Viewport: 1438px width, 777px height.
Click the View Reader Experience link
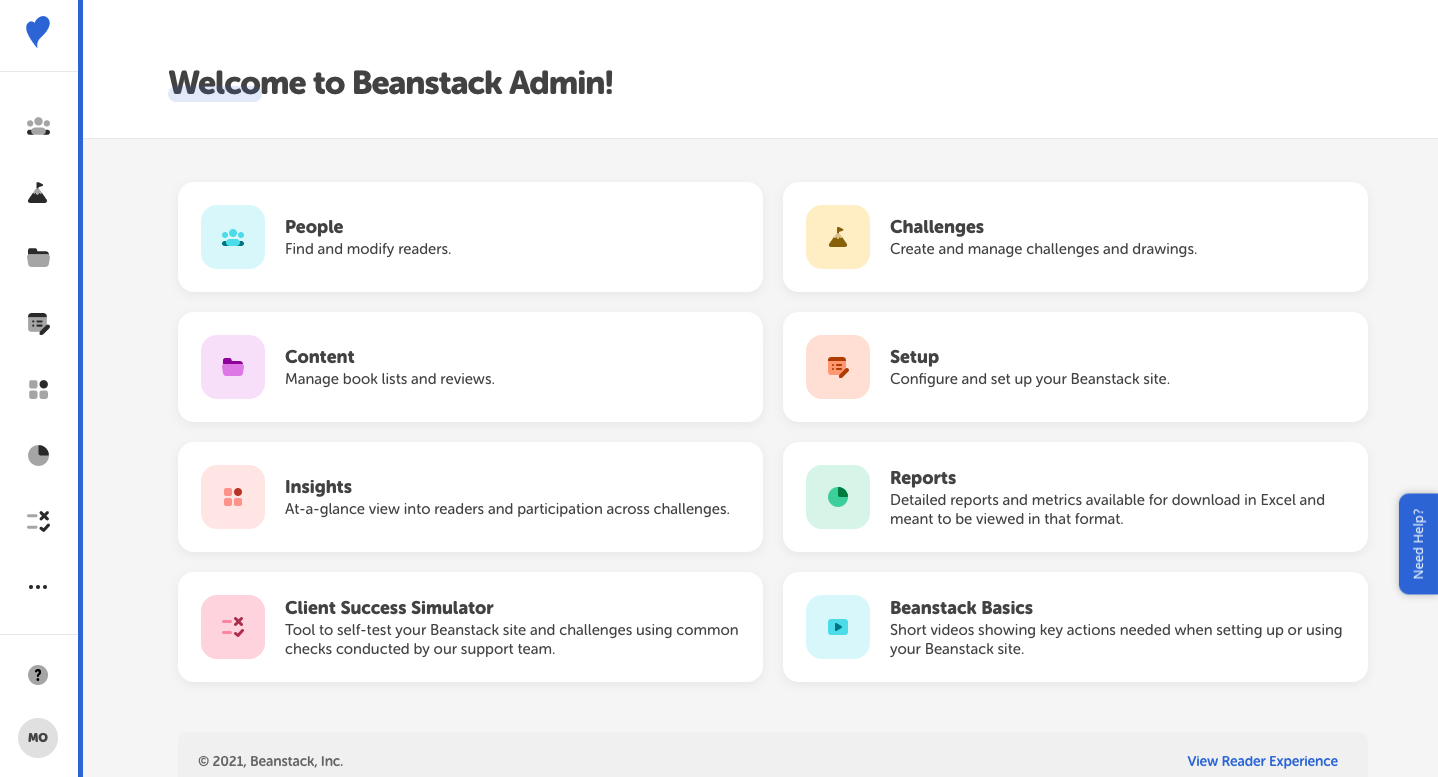tap(1262, 761)
